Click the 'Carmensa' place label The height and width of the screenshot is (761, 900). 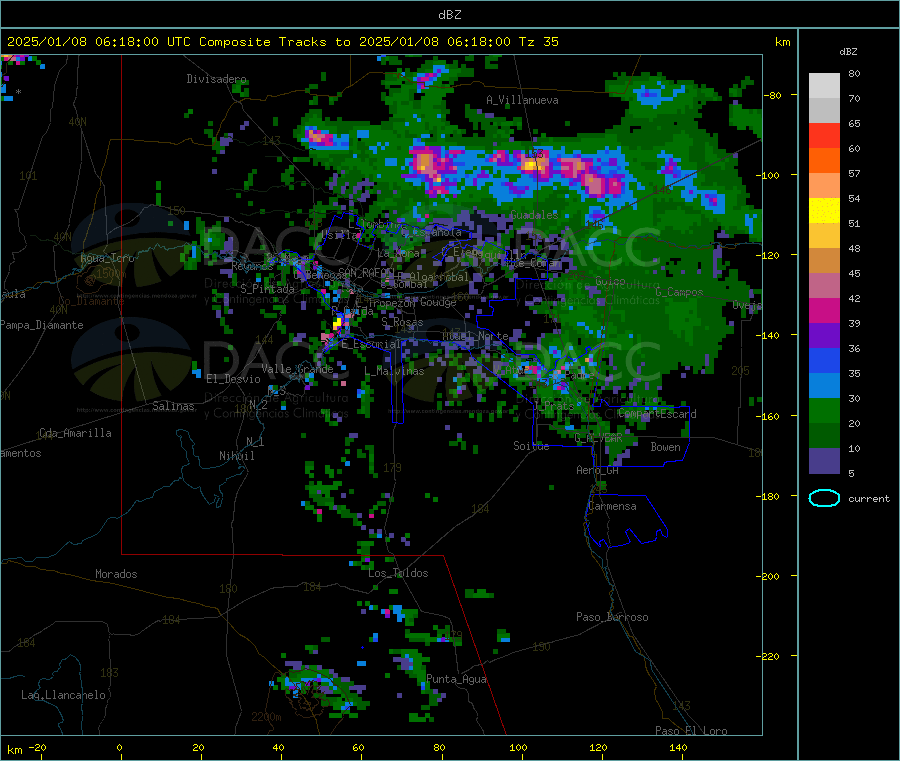click(612, 506)
